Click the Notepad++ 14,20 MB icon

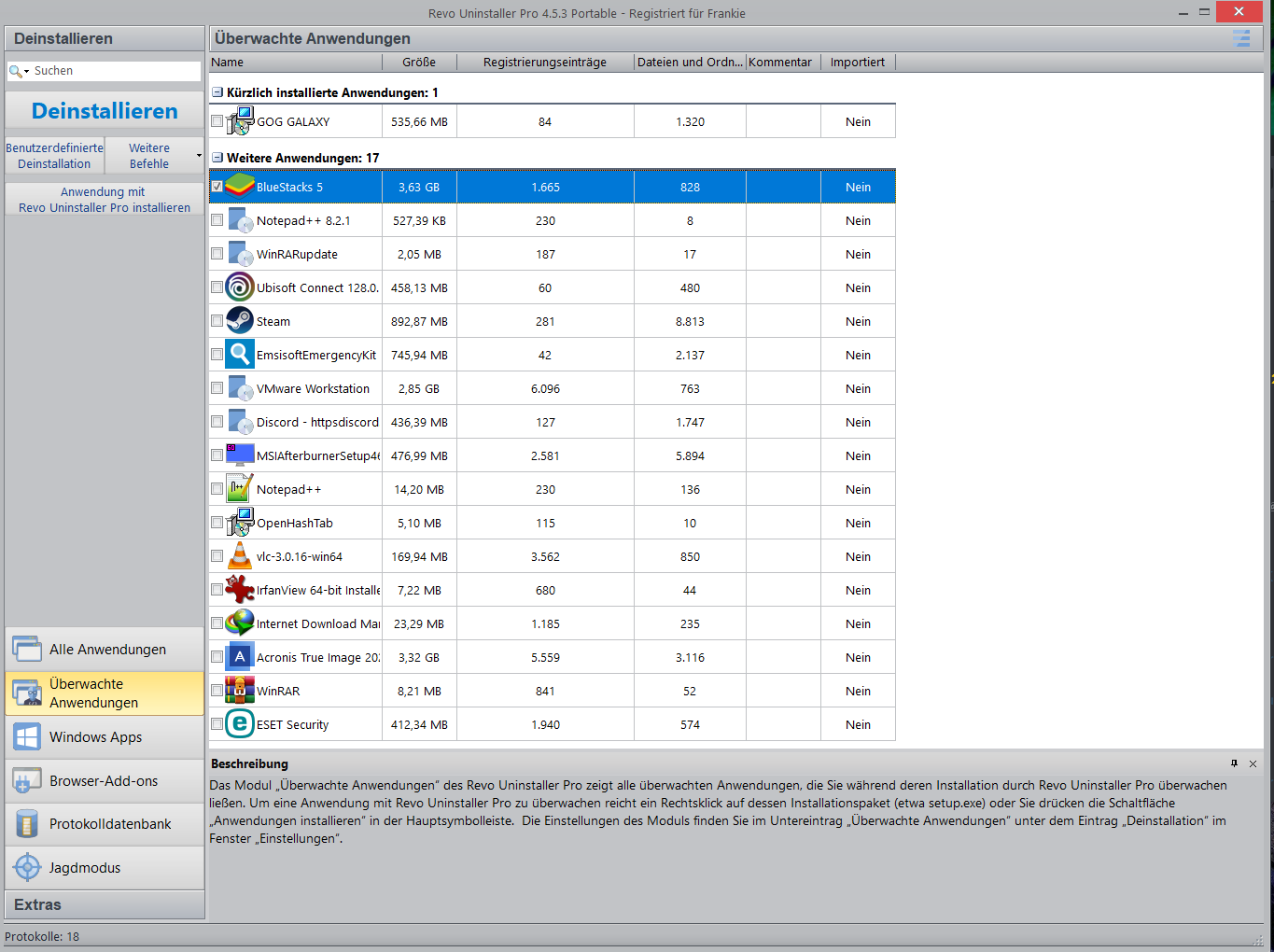coord(240,488)
